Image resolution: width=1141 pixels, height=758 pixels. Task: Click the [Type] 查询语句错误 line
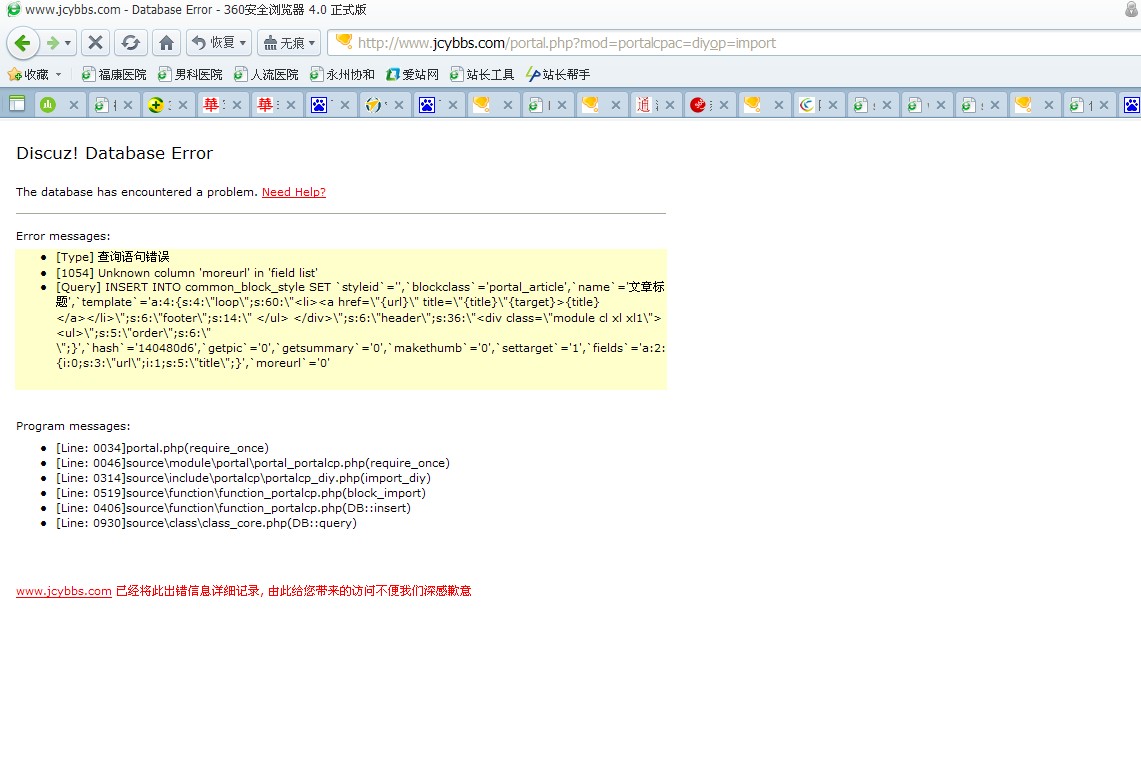pos(113,257)
